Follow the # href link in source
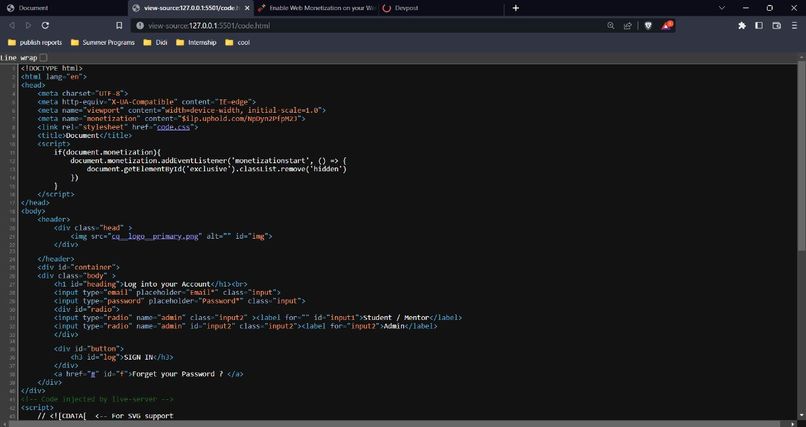Screen dimensions: 806x427 [x=93, y=374]
